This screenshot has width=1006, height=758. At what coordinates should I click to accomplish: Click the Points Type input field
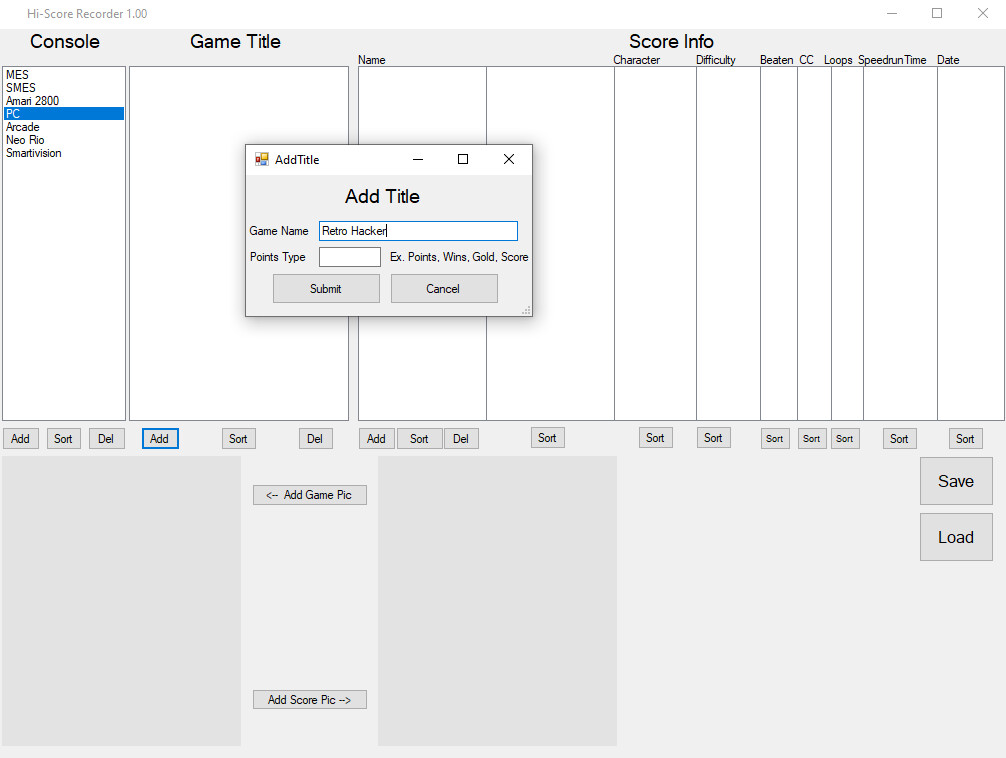[x=349, y=257]
